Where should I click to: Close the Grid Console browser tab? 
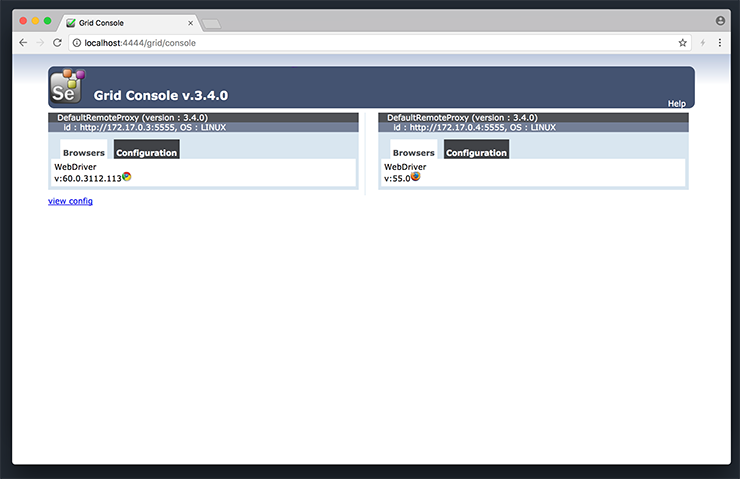(191, 23)
